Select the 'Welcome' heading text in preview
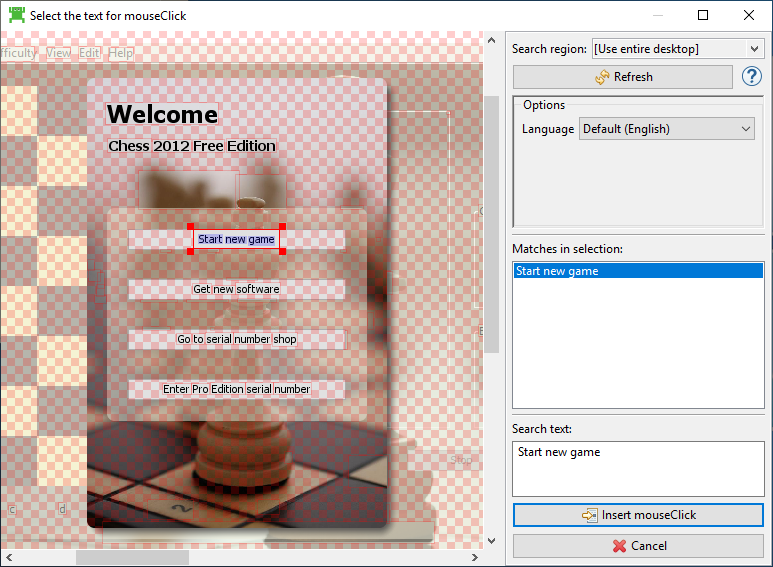The height and width of the screenshot is (567, 773). click(162, 114)
